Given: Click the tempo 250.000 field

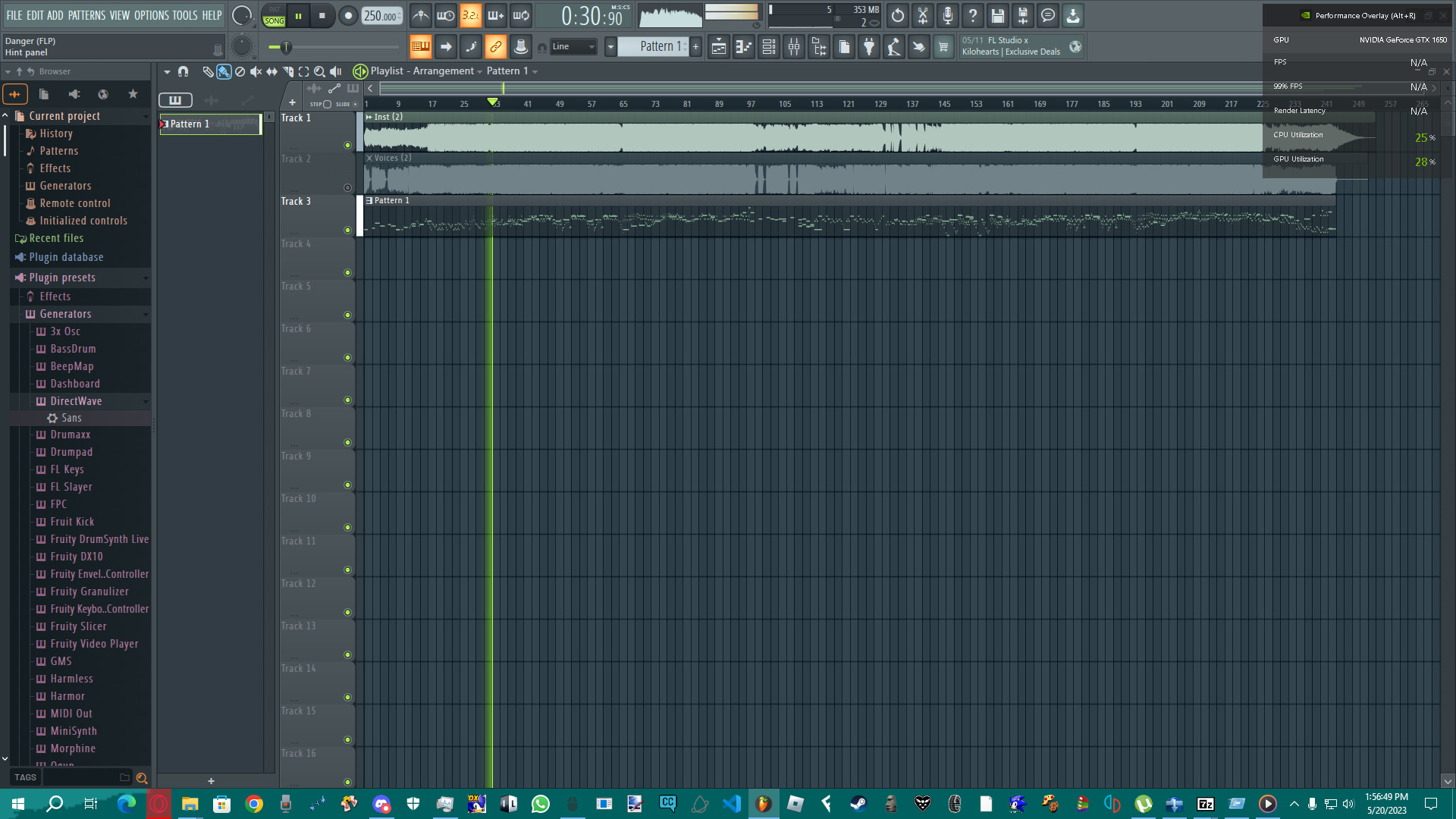Looking at the screenshot, I should pos(381,16).
